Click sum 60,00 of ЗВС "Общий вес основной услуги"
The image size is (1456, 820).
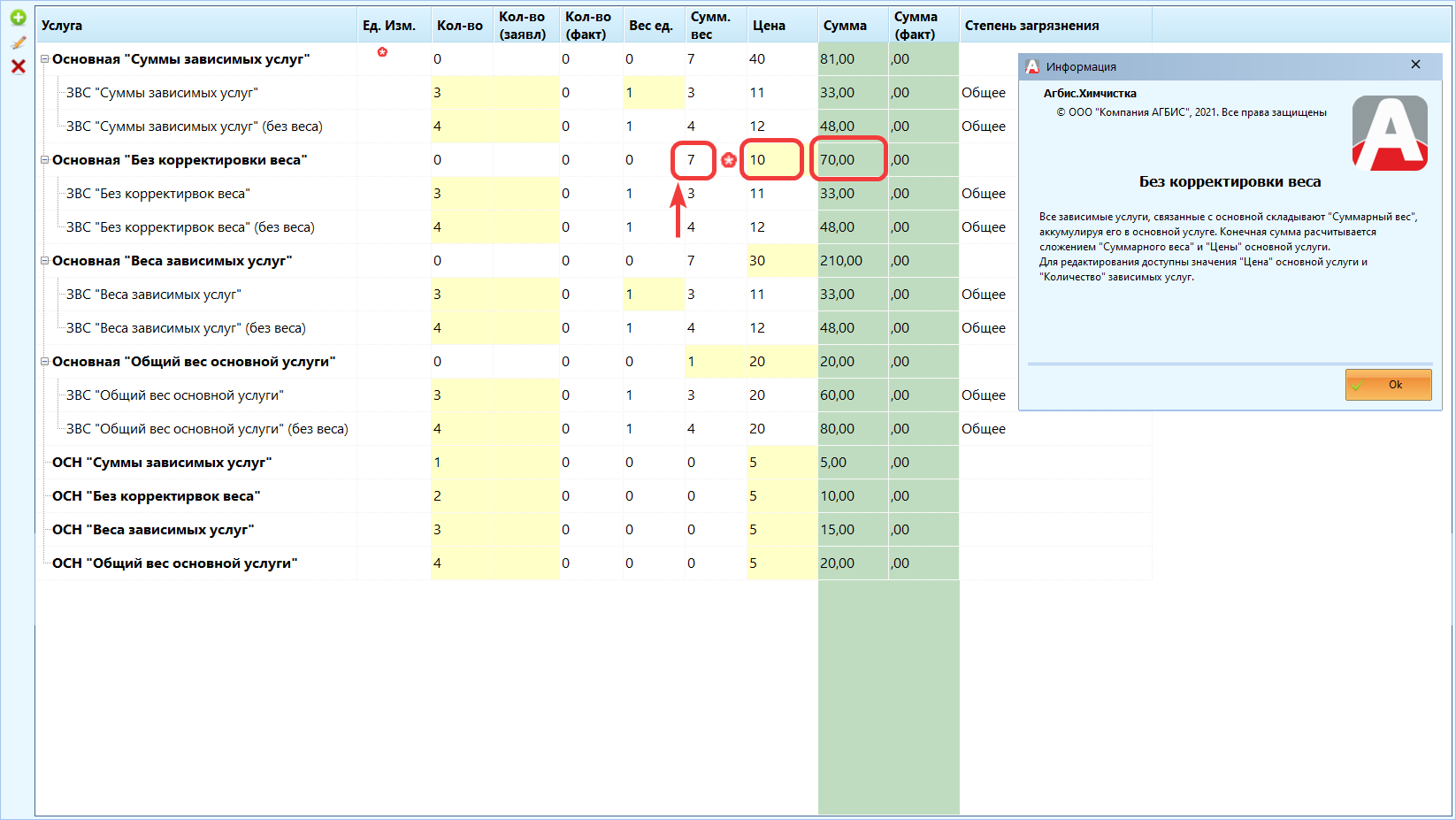[853, 395]
